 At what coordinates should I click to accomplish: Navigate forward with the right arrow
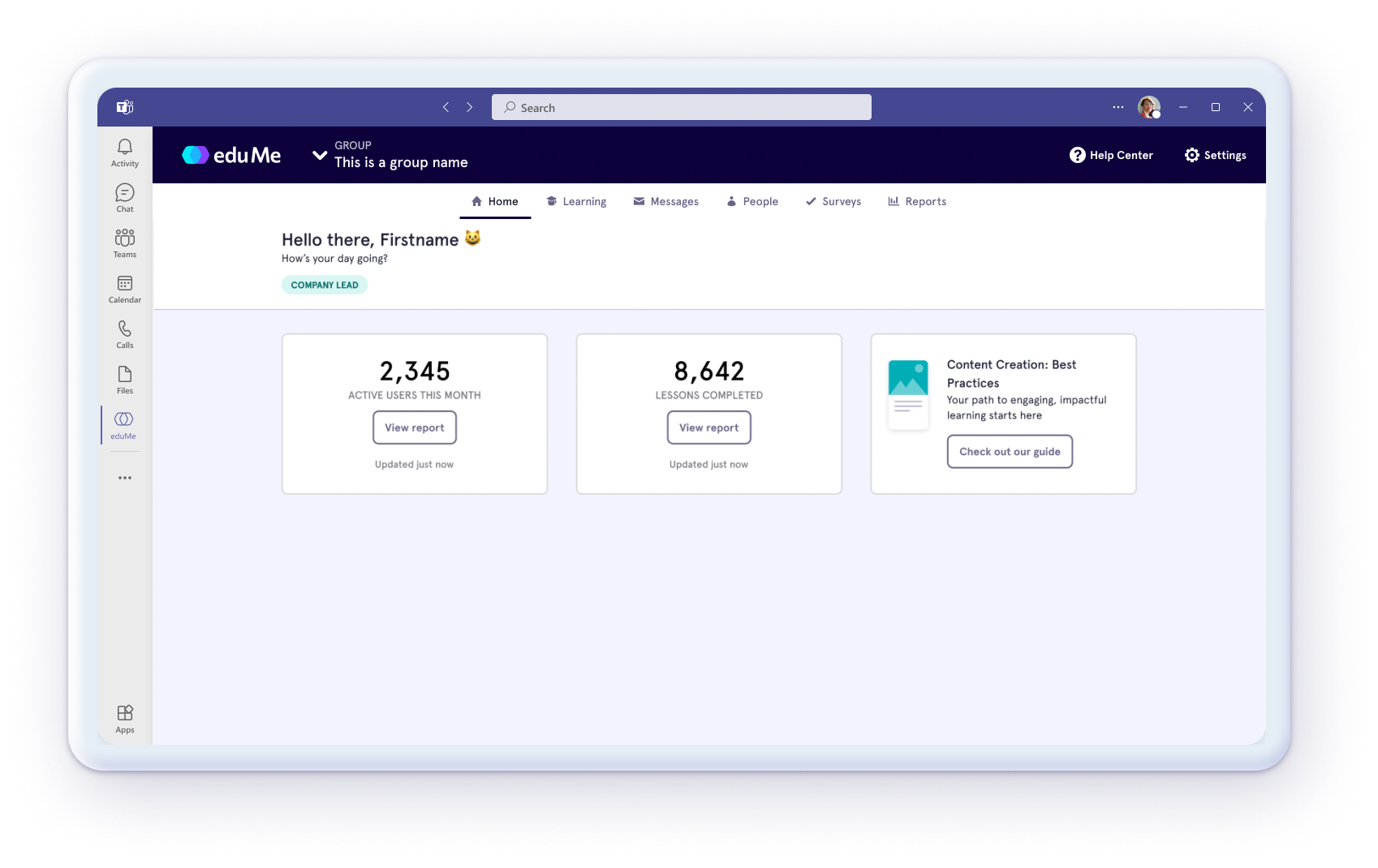point(469,107)
